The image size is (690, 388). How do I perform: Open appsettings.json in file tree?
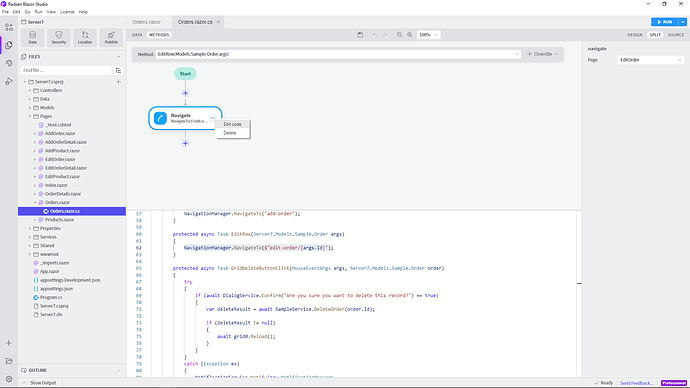56,289
